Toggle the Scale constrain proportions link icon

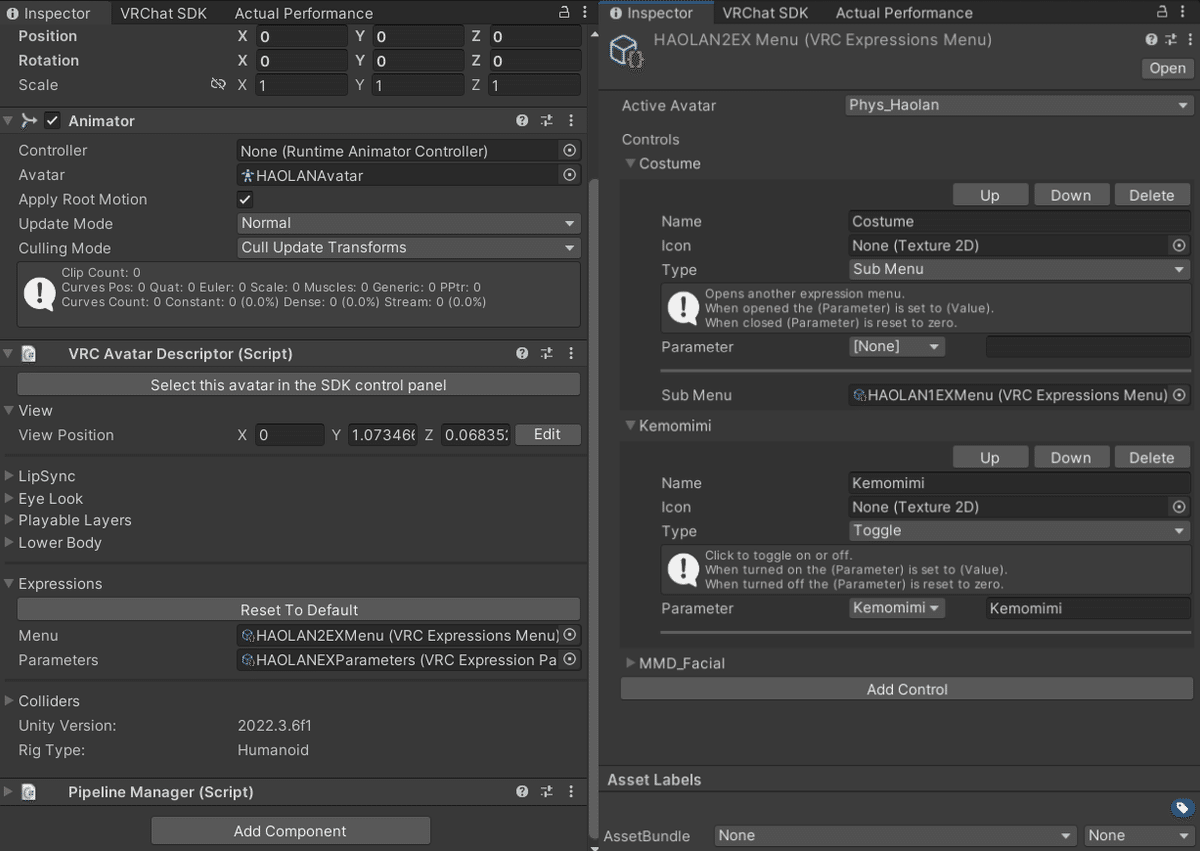coord(218,85)
